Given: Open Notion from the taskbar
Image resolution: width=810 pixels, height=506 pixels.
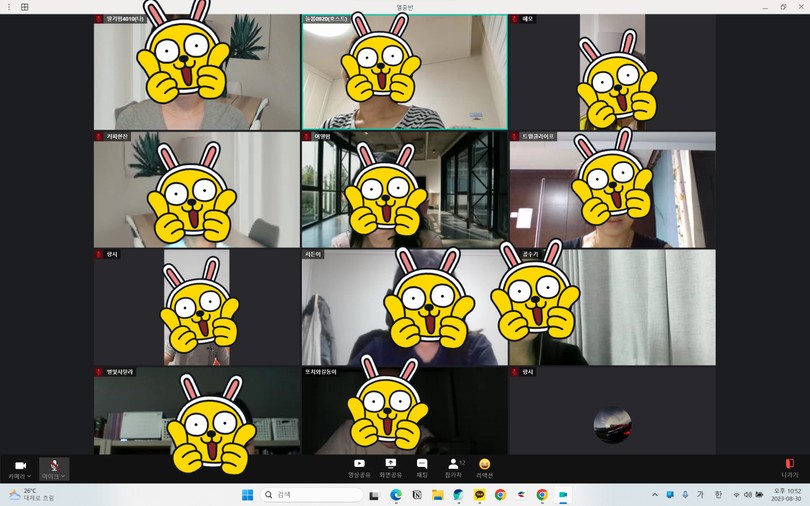Looking at the screenshot, I should pyautogui.click(x=416, y=495).
